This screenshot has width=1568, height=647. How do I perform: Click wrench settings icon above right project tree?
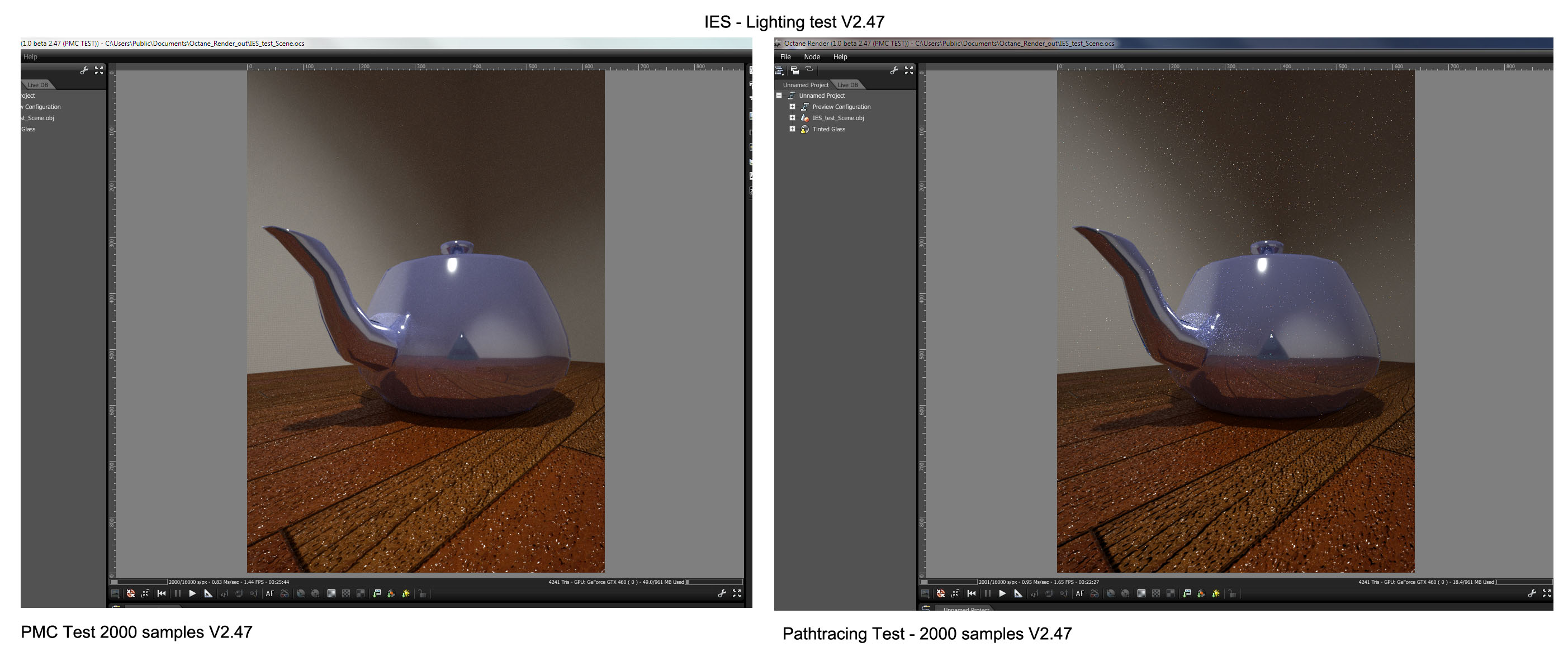894,70
